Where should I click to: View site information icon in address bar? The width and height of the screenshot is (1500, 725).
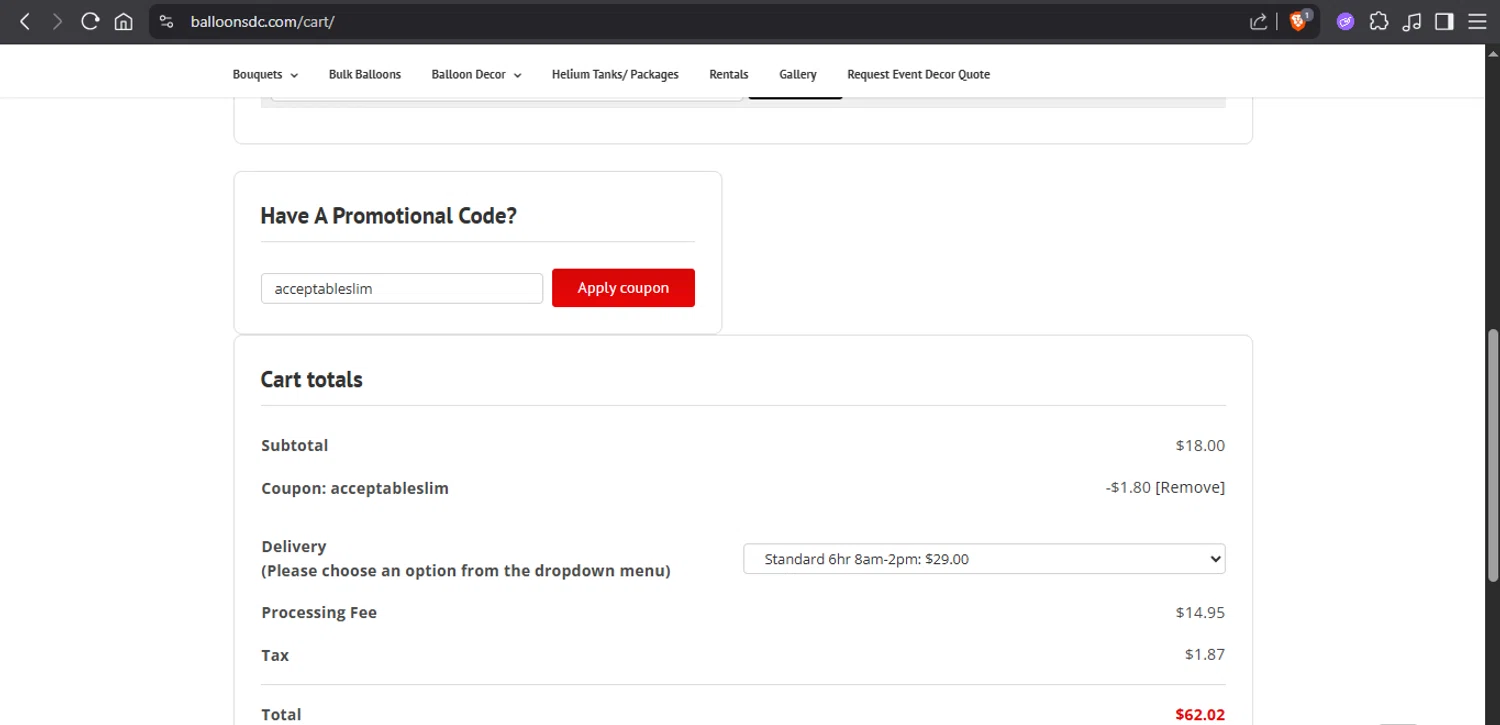[x=167, y=21]
